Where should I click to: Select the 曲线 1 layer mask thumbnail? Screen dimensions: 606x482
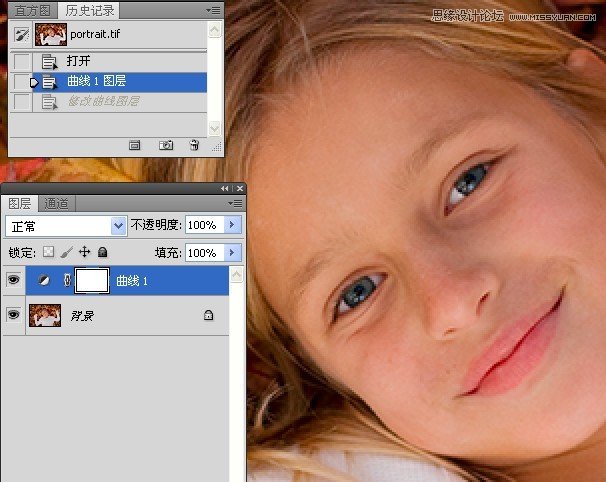pos(92,281)
